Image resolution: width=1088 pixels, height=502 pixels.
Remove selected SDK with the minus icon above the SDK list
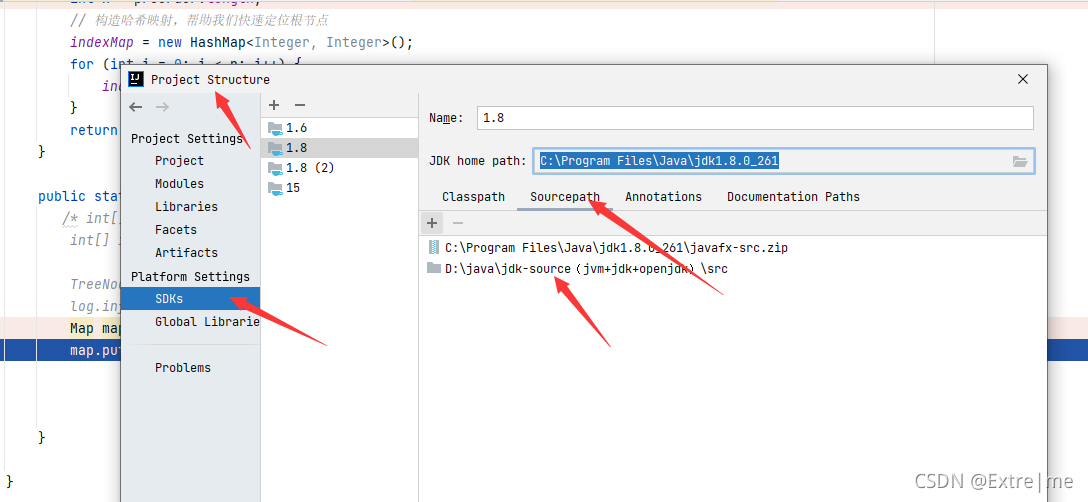point(300,106)
